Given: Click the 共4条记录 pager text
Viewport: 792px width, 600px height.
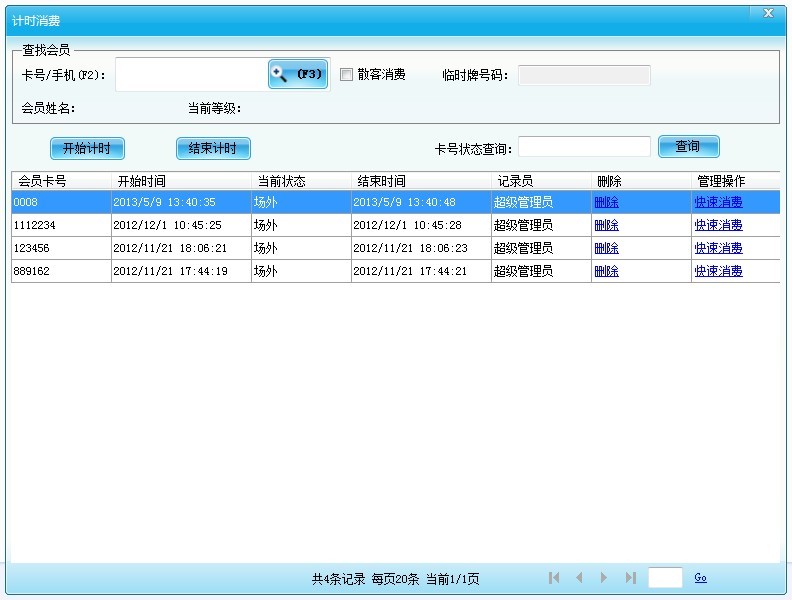Looking at the screenshot, I should (338, 579).
